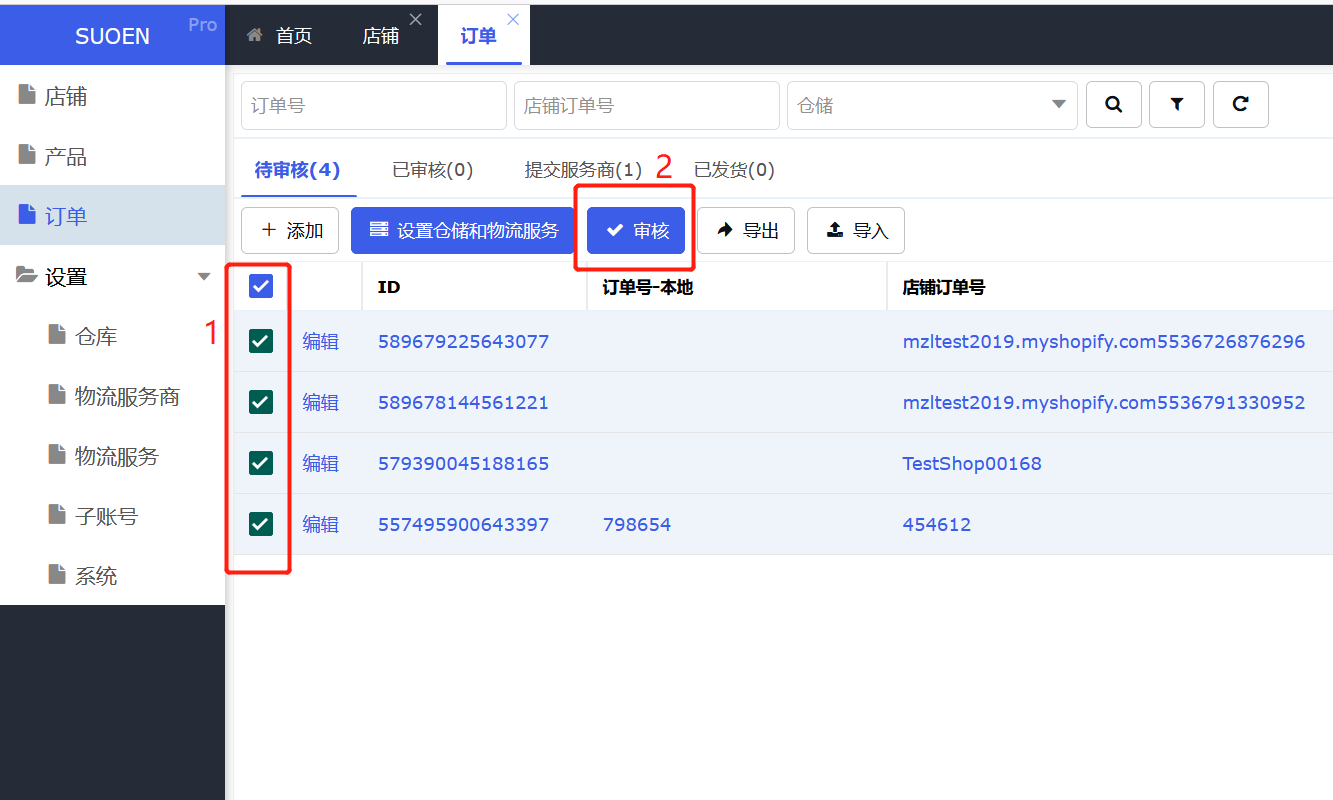Click the home icon in 首页 tab
The width and height of the screenshot is (1333, 800).
255,35
